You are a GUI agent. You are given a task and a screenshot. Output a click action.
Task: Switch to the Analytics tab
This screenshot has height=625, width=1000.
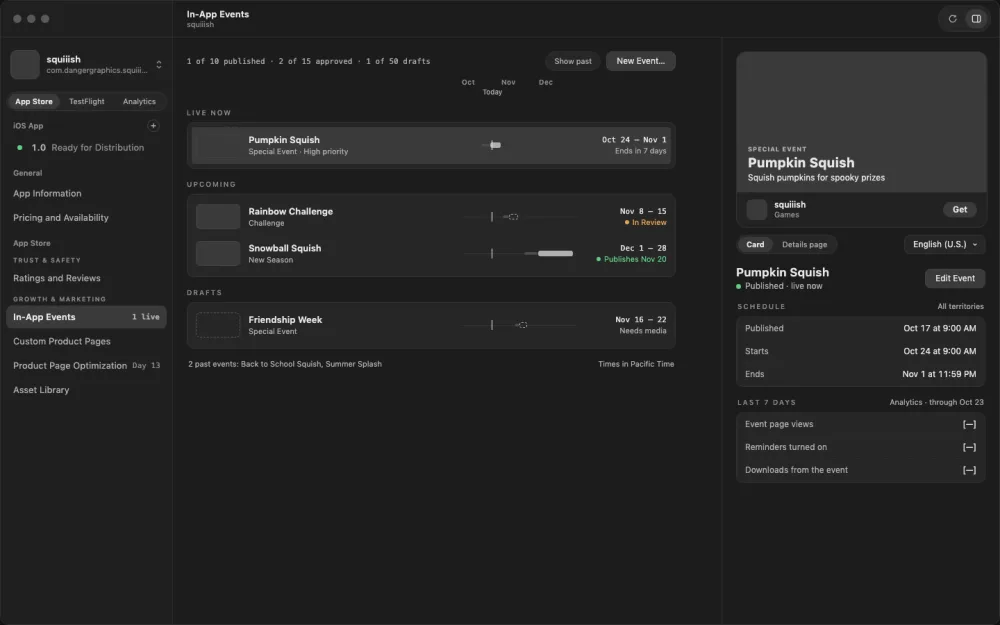(x=139, y=101)
